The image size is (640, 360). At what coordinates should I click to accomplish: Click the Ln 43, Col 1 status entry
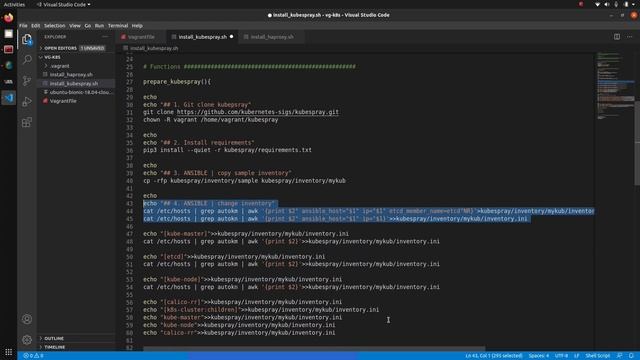[x=494, y=356]
